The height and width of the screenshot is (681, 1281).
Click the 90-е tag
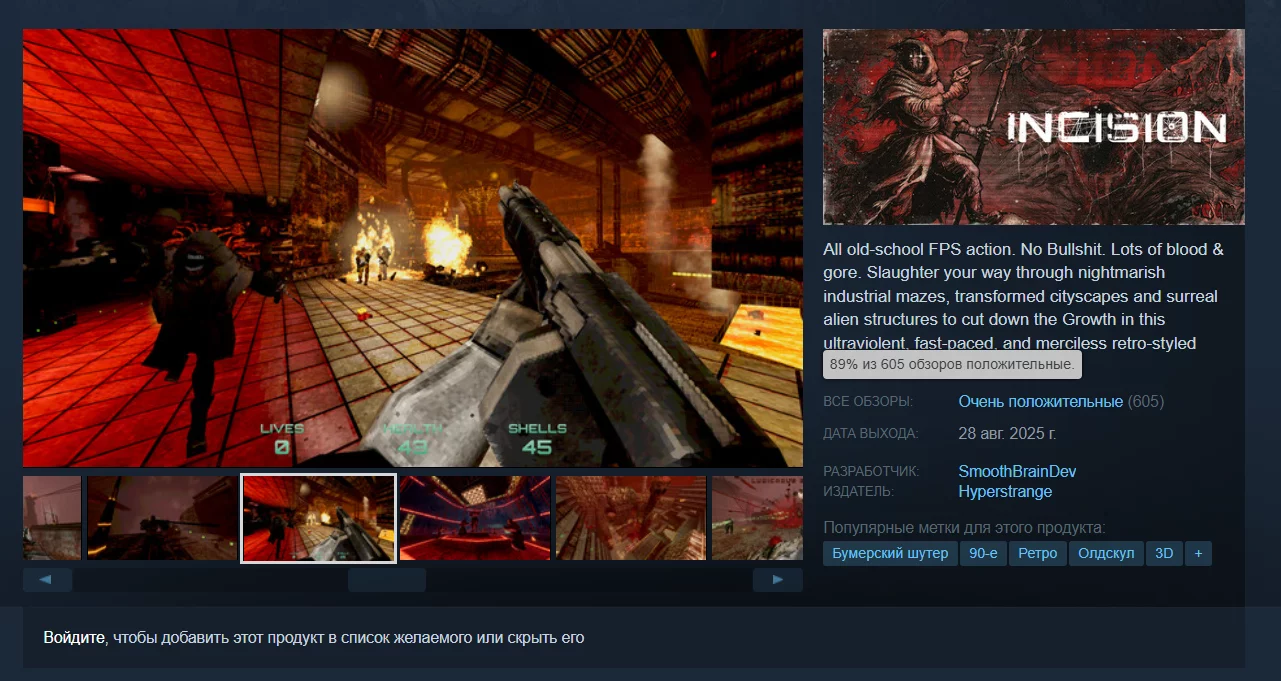[982, 553]
